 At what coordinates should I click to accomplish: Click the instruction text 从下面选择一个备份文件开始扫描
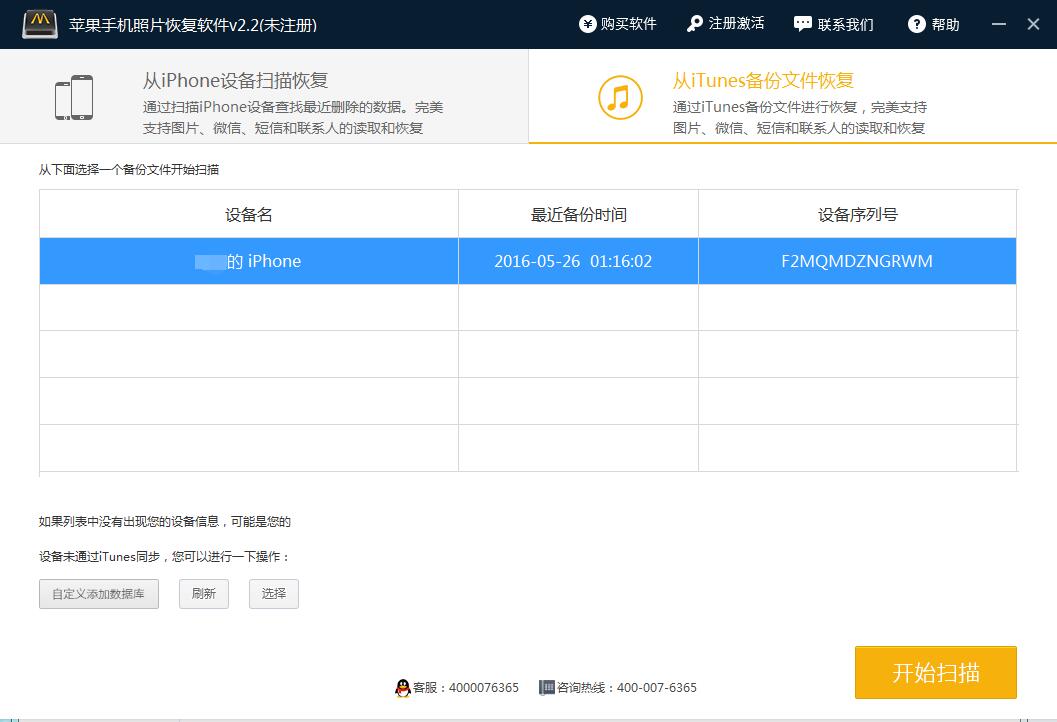coord(129,169)
